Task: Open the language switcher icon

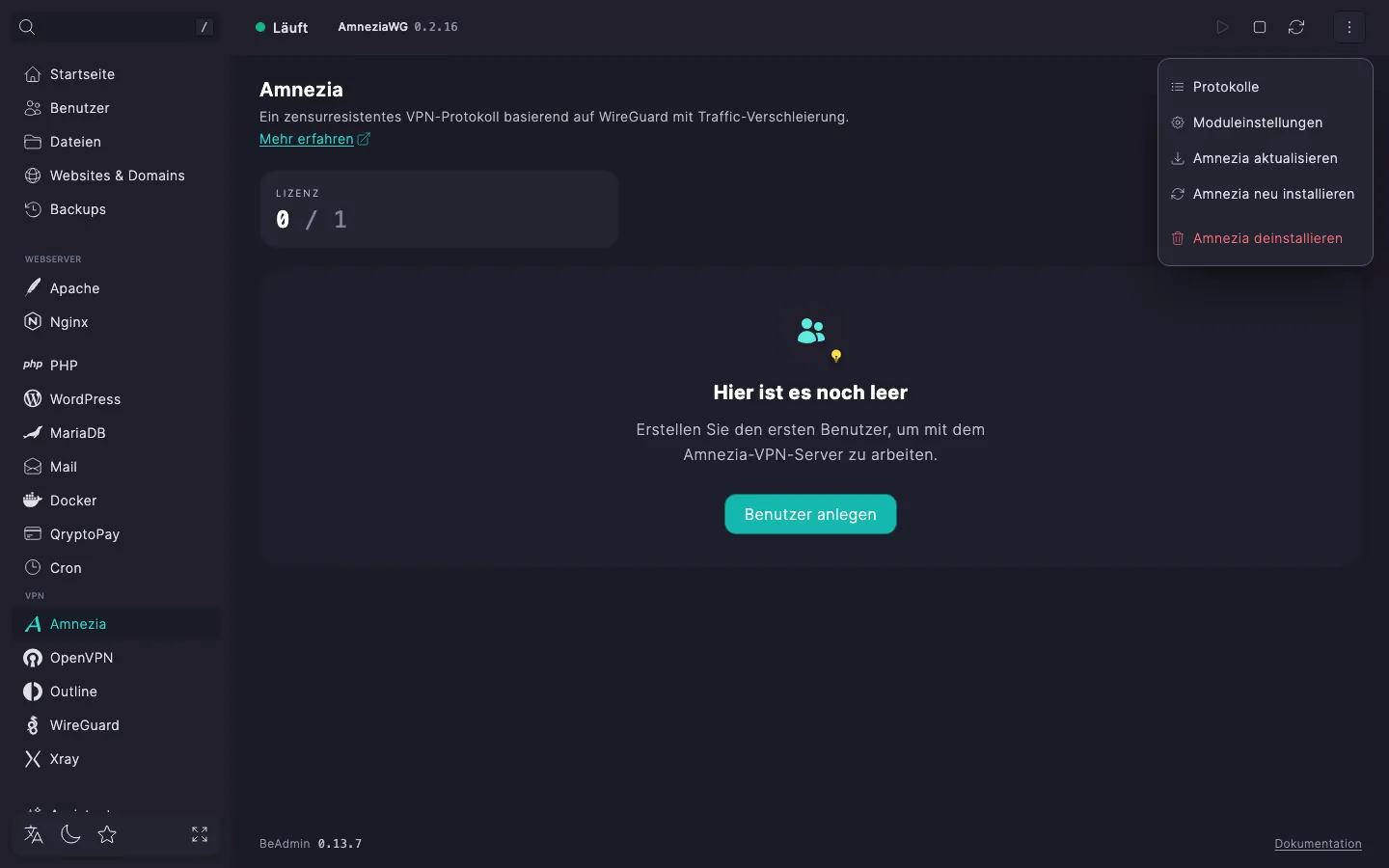Action: click(x=34, y=834)
